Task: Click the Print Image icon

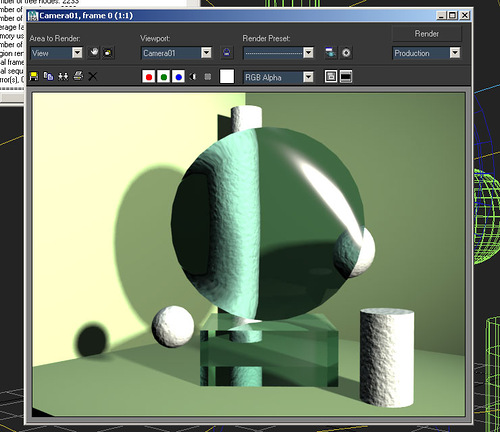Action: 78,76
